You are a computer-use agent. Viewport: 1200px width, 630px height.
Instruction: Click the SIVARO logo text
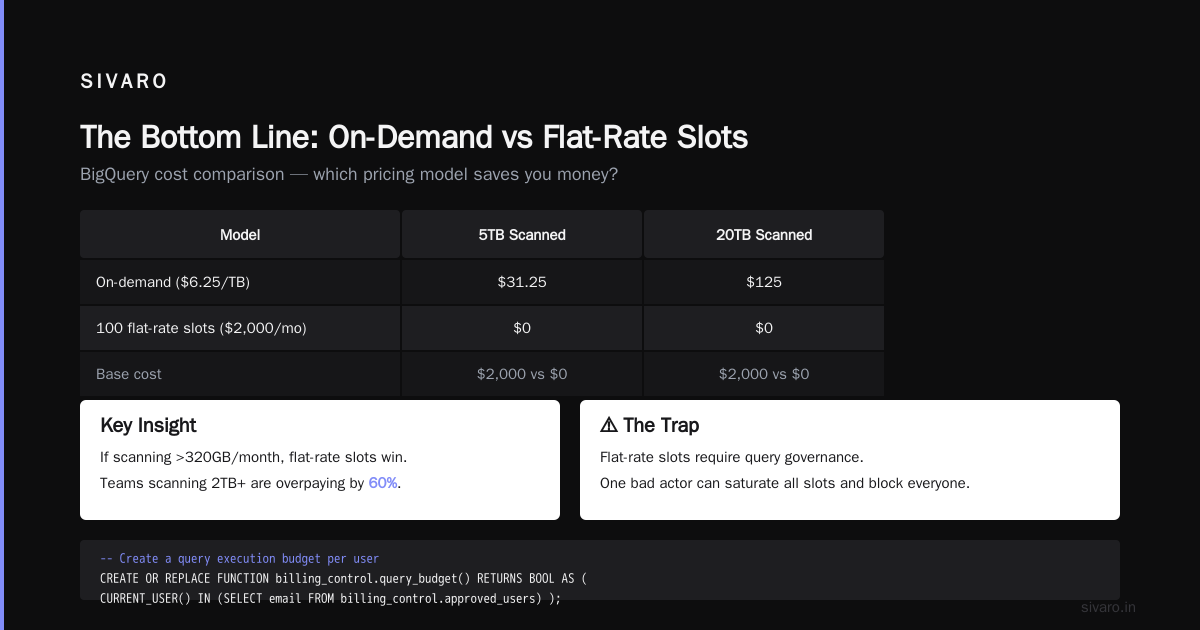124,82
